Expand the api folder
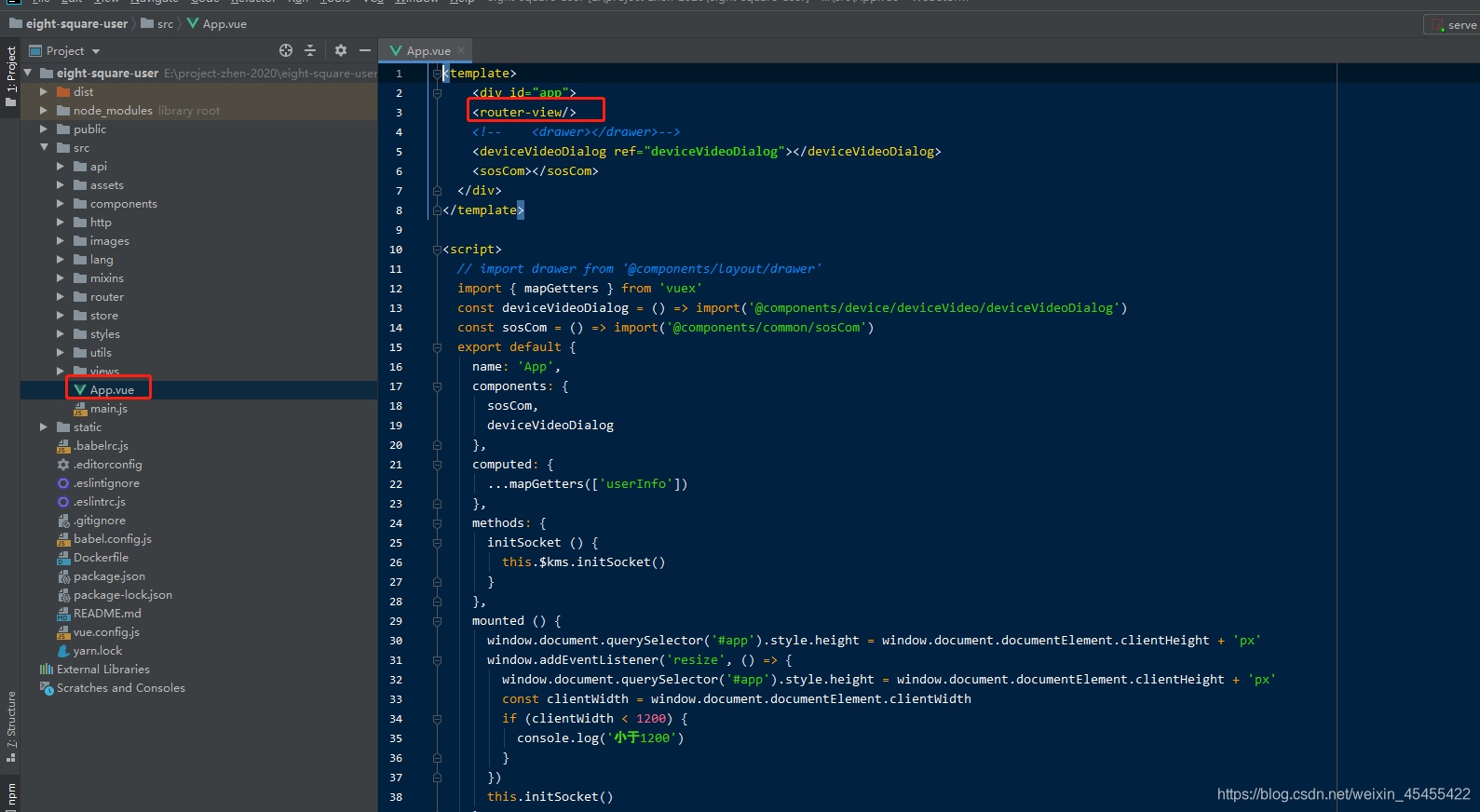 coord(61,166)
